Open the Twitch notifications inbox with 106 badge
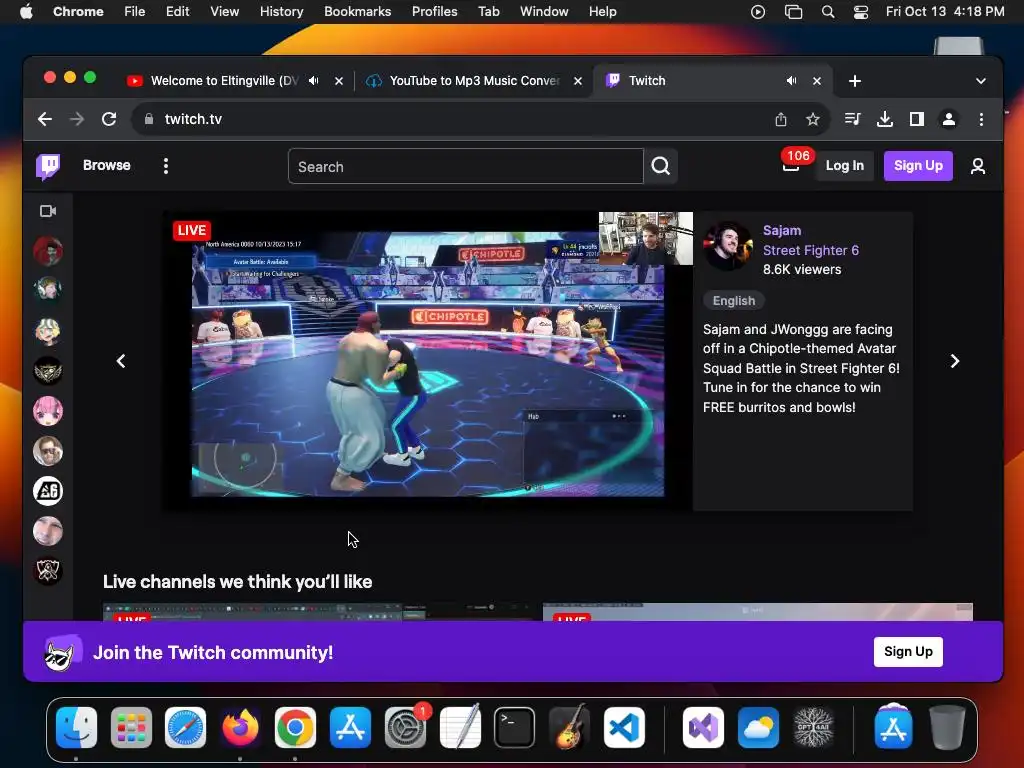 (x=791, y=166)
